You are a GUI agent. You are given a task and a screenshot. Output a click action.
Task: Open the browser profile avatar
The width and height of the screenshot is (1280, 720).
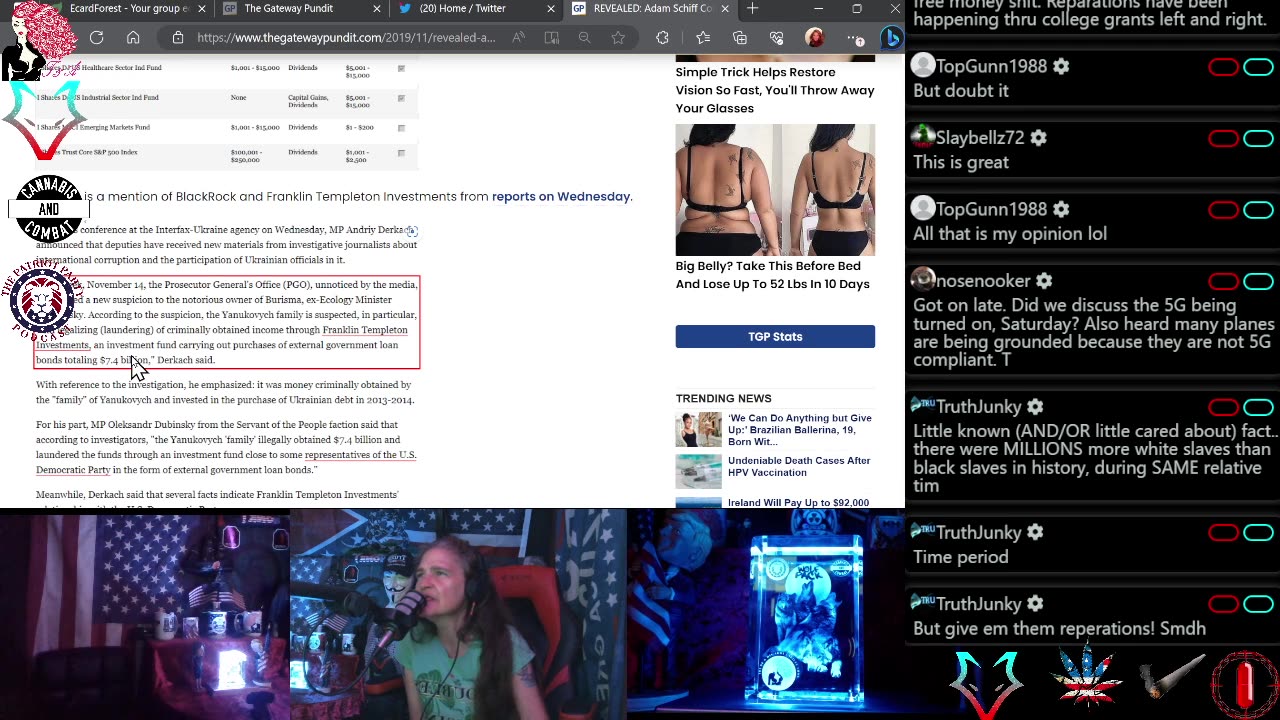click(x=815, y=38)
